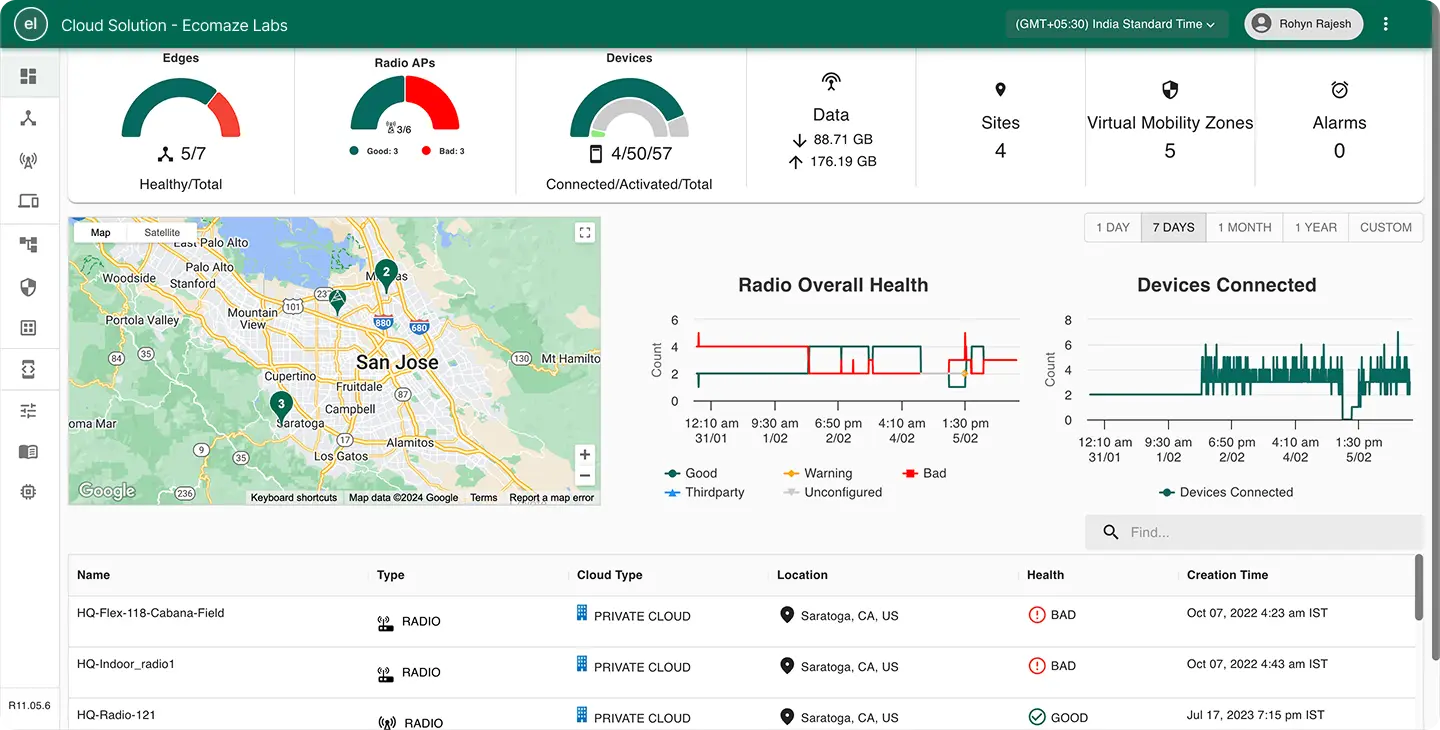Click the Devices gauge

[629, 108]
